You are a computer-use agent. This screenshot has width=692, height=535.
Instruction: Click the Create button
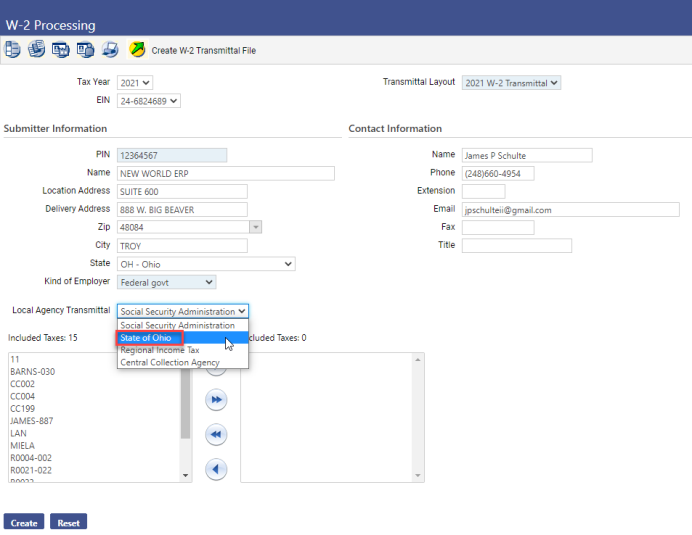click(24, 523)
